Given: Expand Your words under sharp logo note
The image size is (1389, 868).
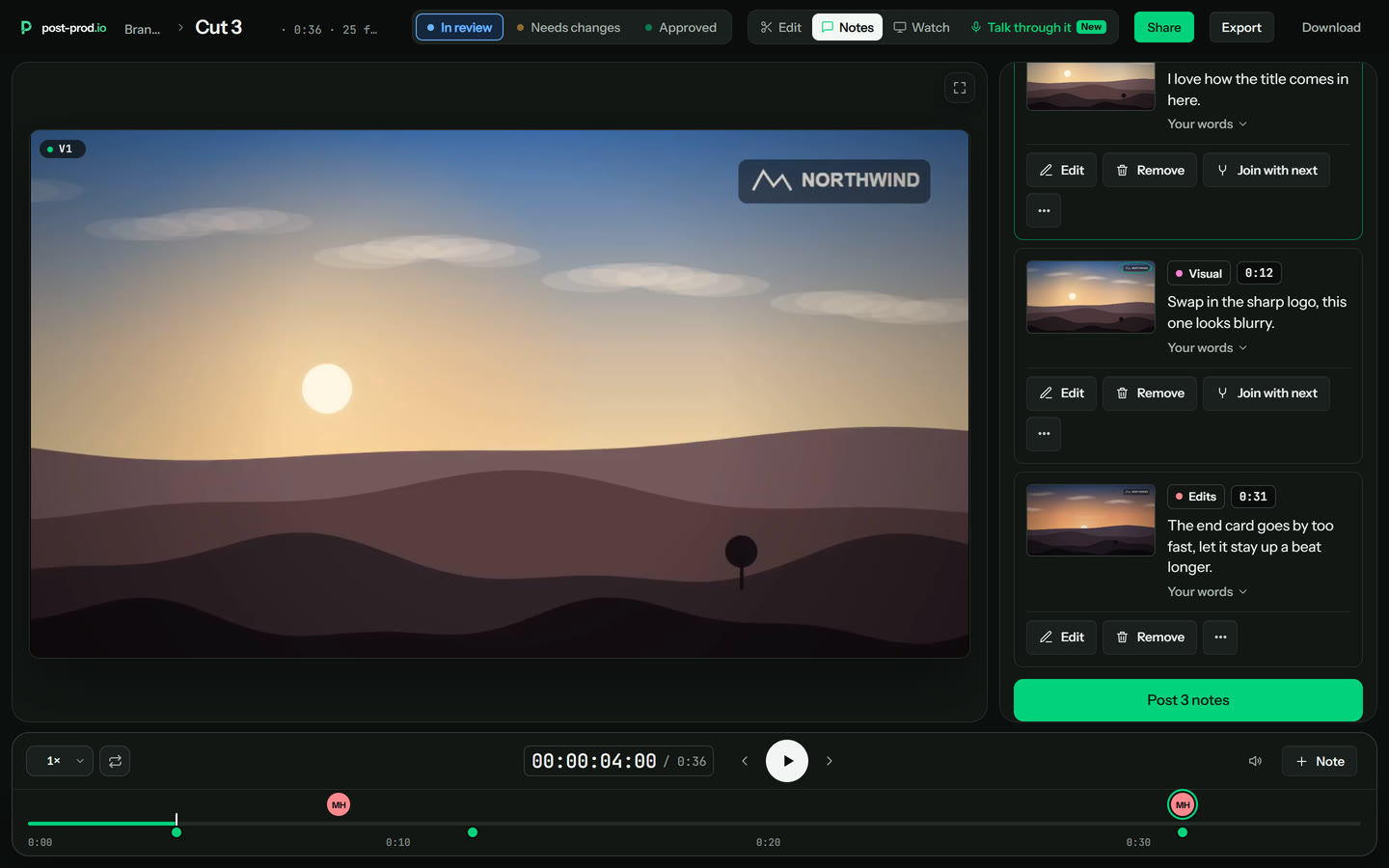Looking at the screenshot, I should click(1207, 348).
